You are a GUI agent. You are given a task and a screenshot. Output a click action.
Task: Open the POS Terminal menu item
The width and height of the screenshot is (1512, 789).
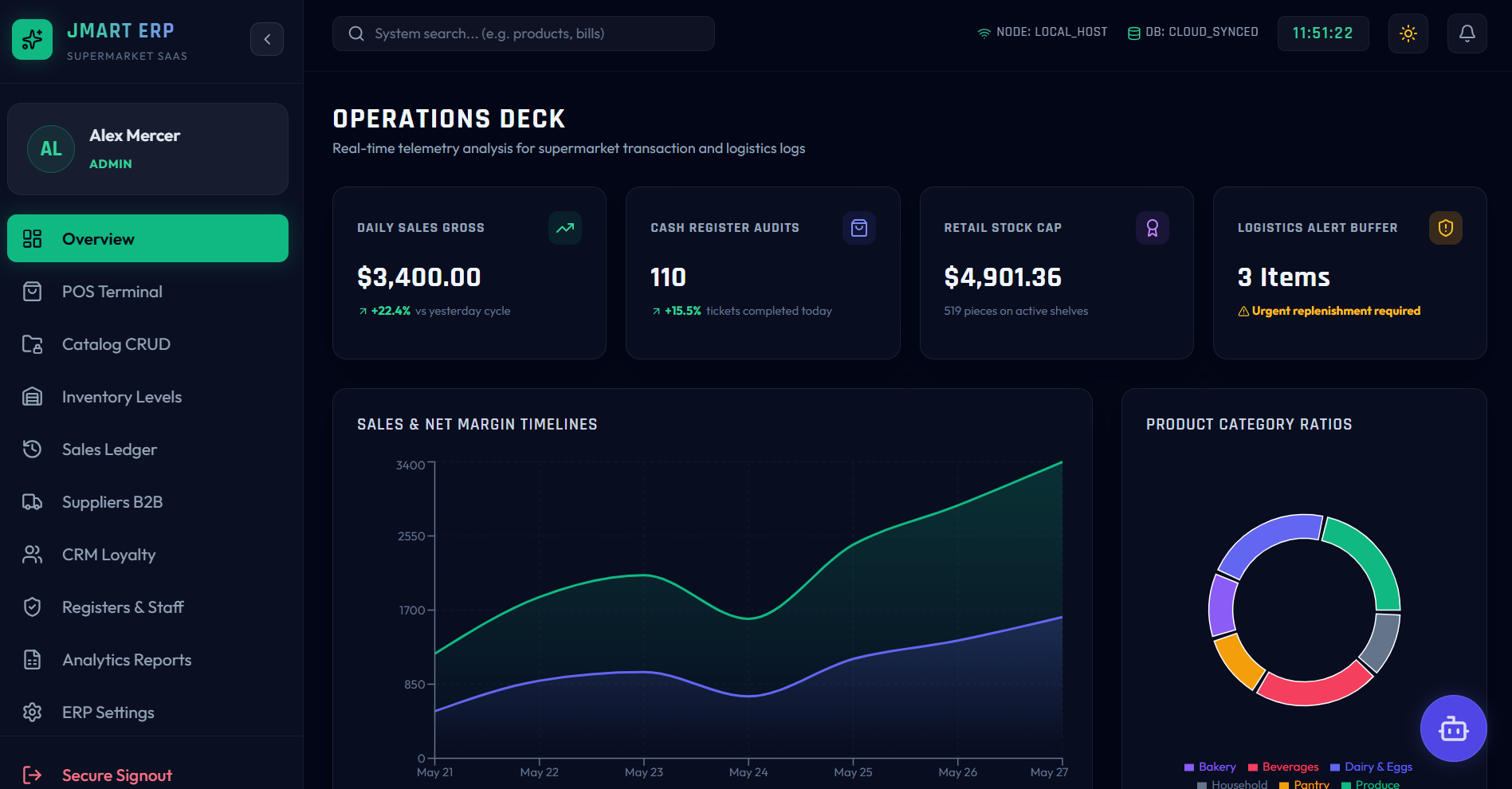point(147,292)
